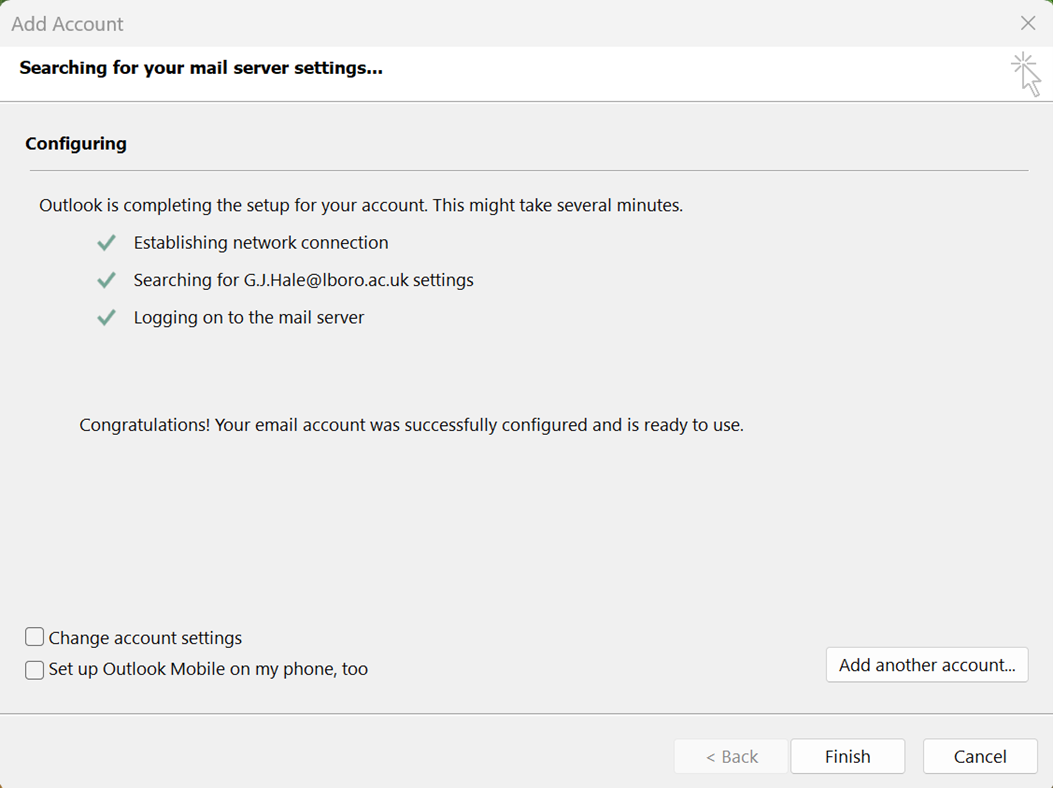Click the sparkle cursor wizard icon
Viewport: 1053px width, 788px height.
[x=1025, y=74]
